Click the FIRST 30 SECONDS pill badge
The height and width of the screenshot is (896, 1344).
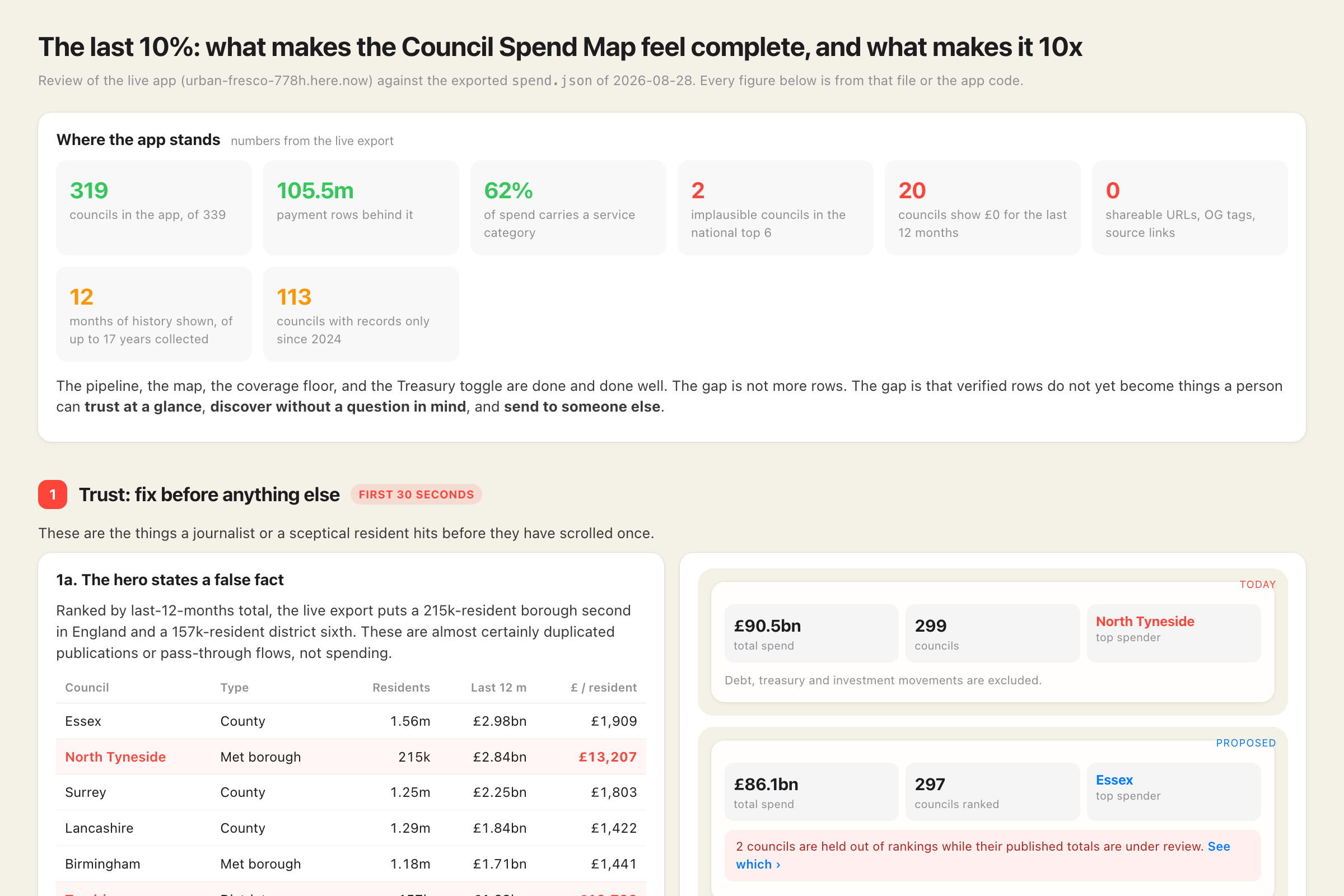416,494
